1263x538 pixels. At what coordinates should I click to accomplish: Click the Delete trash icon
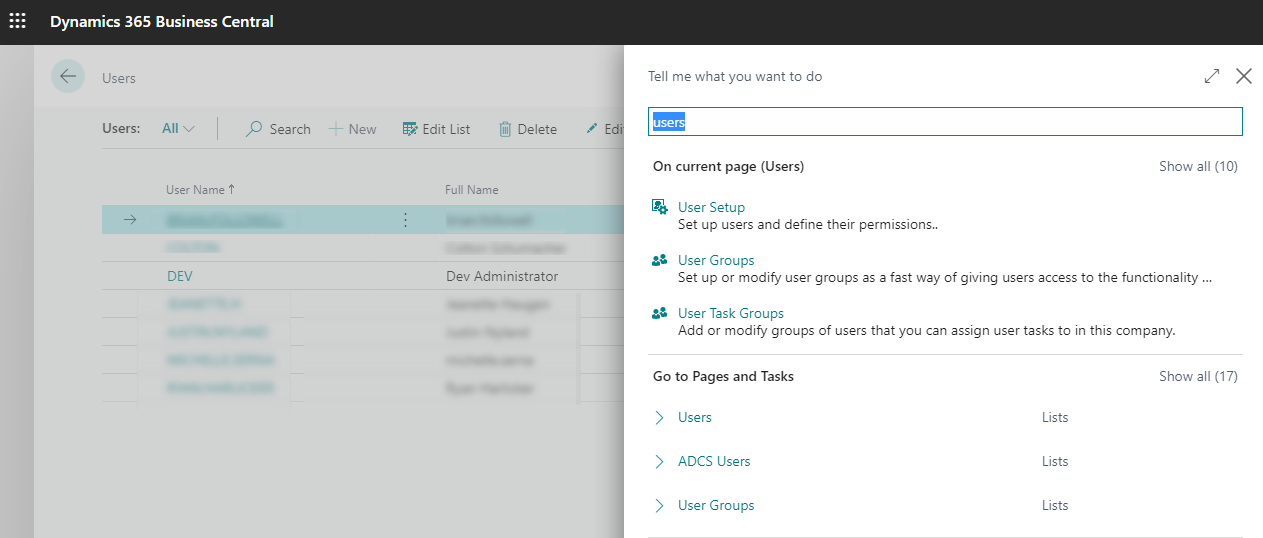(505, 129)
